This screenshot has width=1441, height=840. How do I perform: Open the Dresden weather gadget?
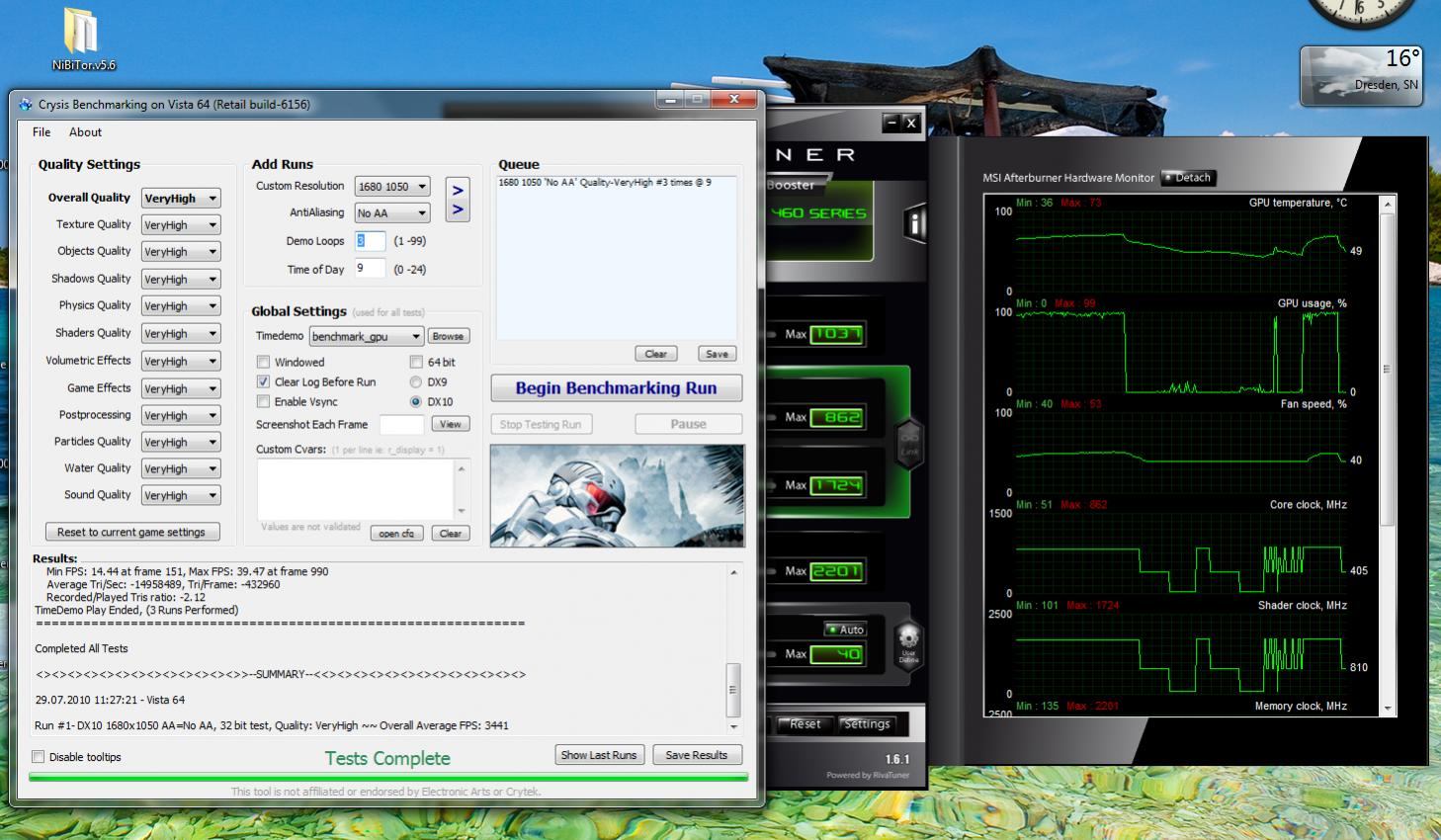point(1362,75)
